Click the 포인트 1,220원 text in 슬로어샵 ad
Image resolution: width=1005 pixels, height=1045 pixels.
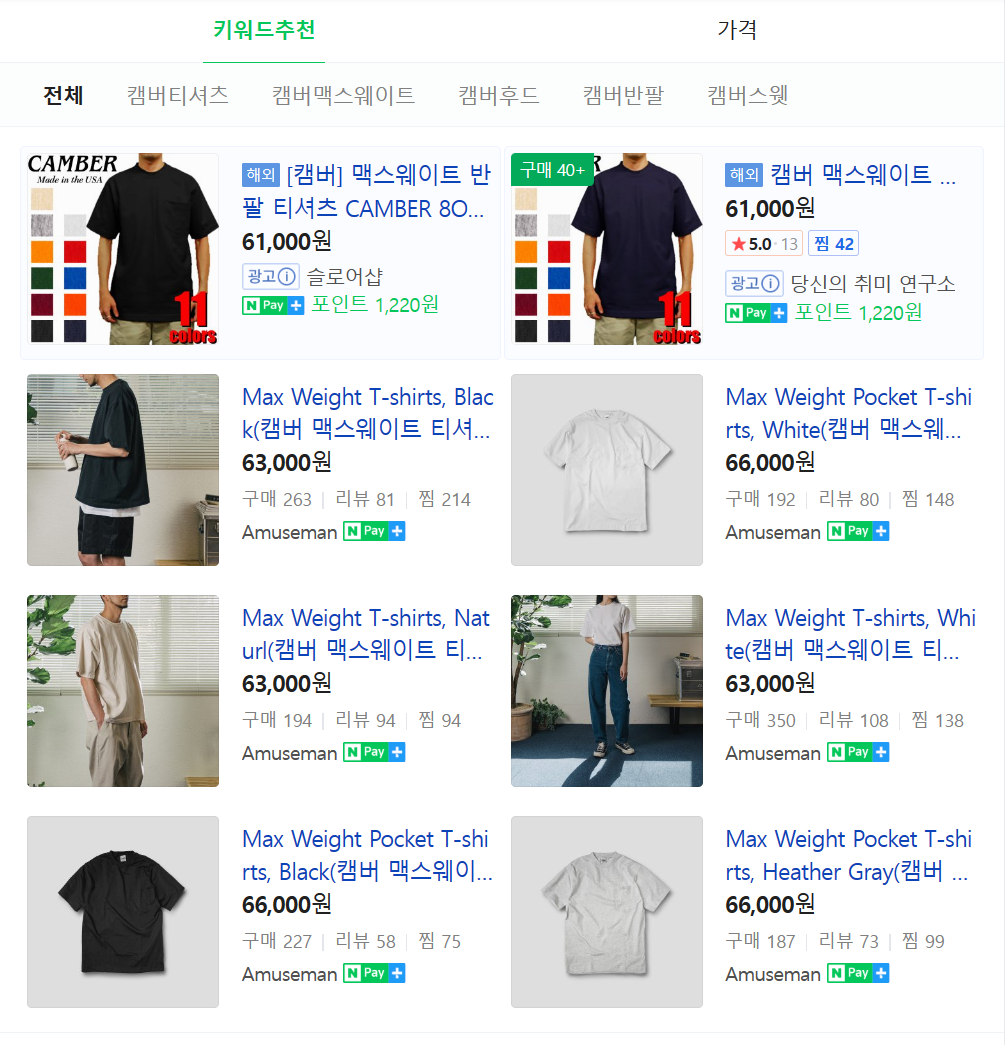(x=375, y=305)
